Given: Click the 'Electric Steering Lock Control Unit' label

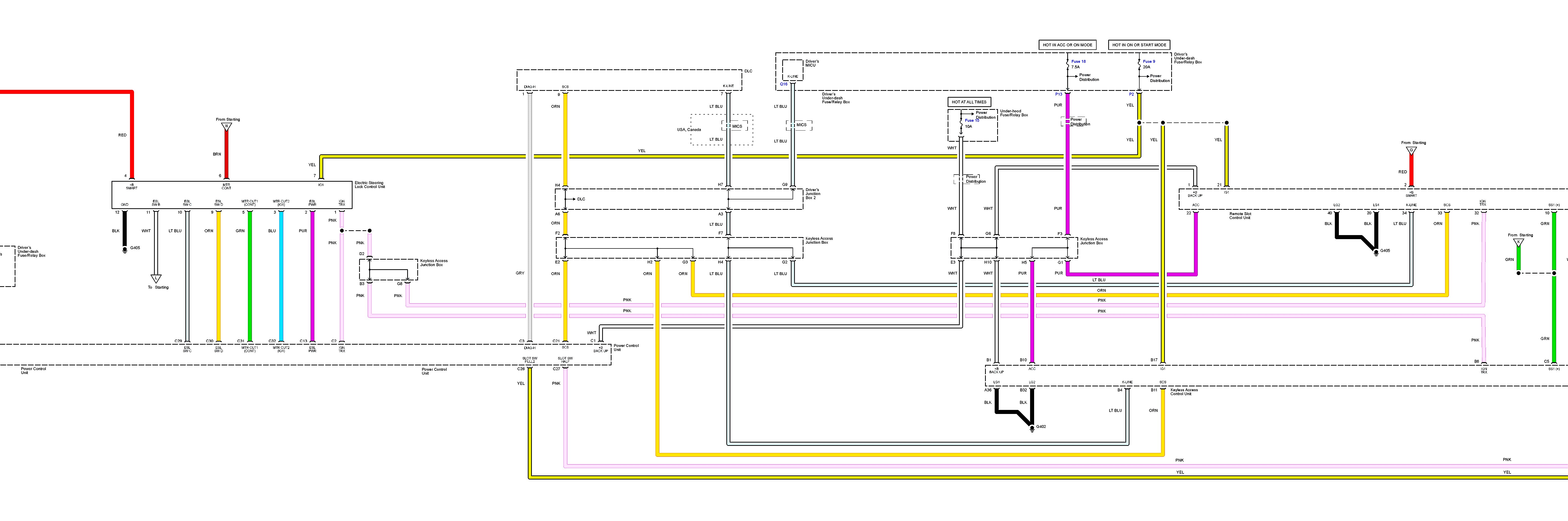Looking at the screenshot, I should click(x=369, y=185).
